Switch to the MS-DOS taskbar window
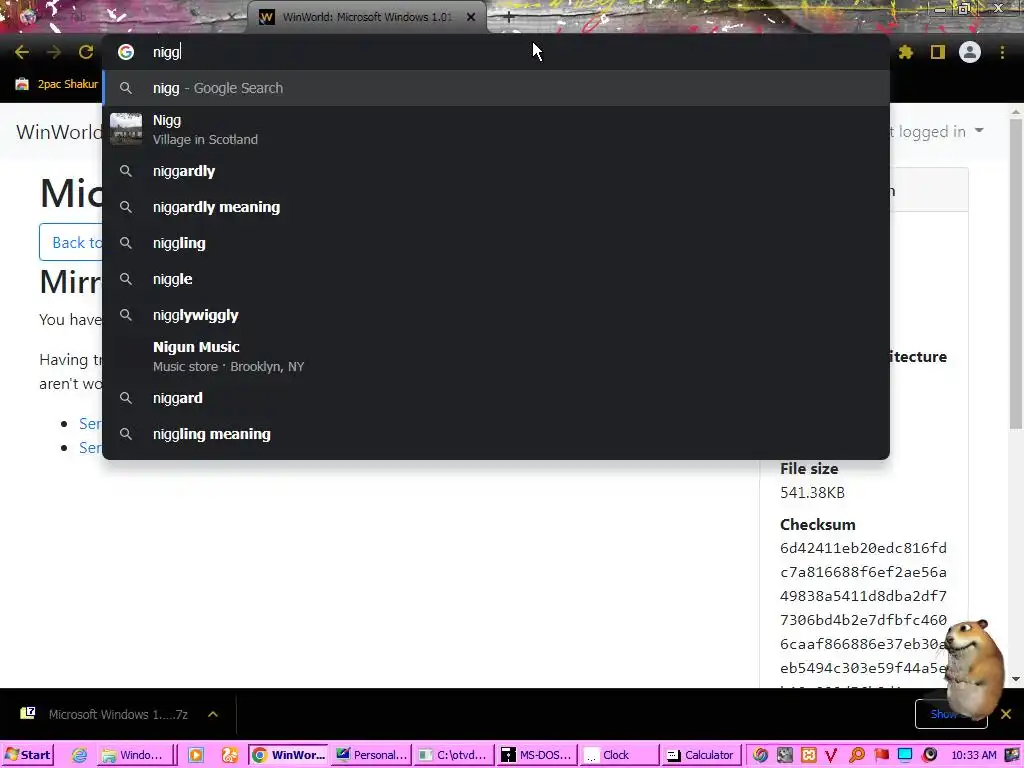This screenshot has height=768, width=1024. pyautogui.click(x=536, y=755)
